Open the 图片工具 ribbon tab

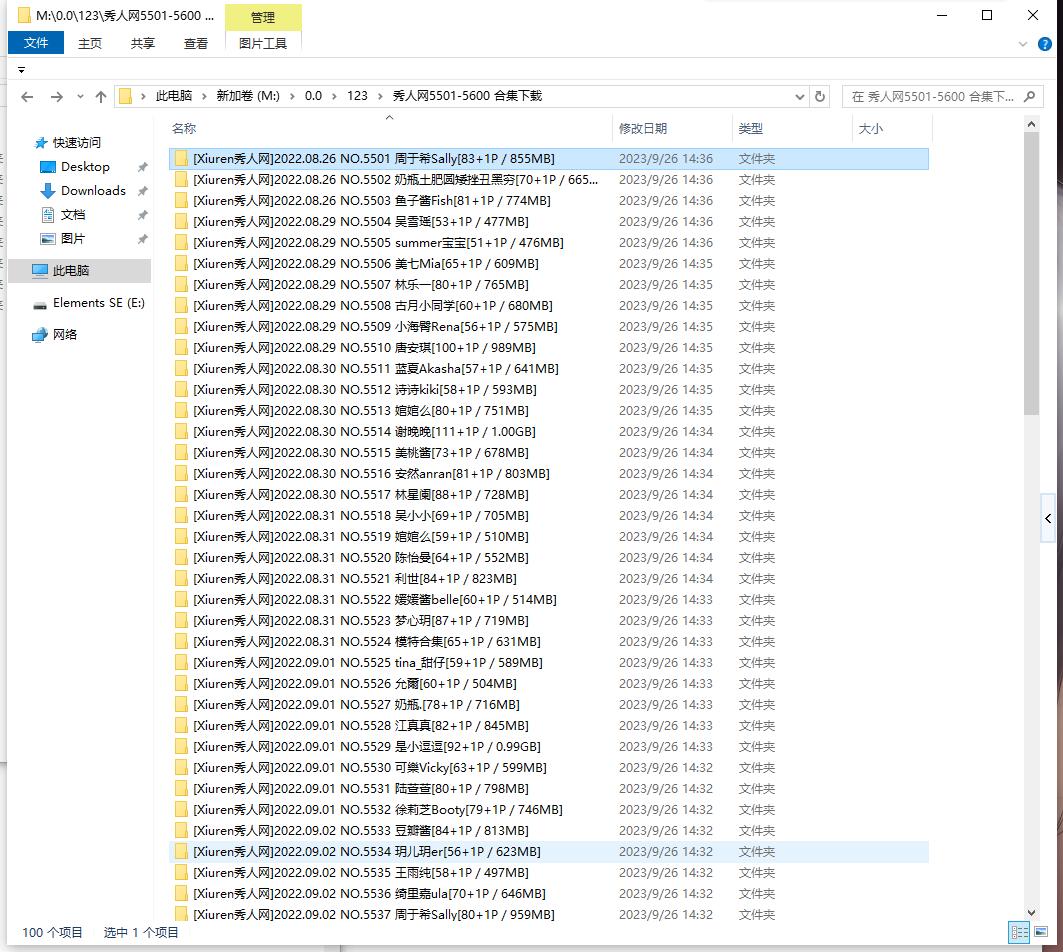pos(262,43)
